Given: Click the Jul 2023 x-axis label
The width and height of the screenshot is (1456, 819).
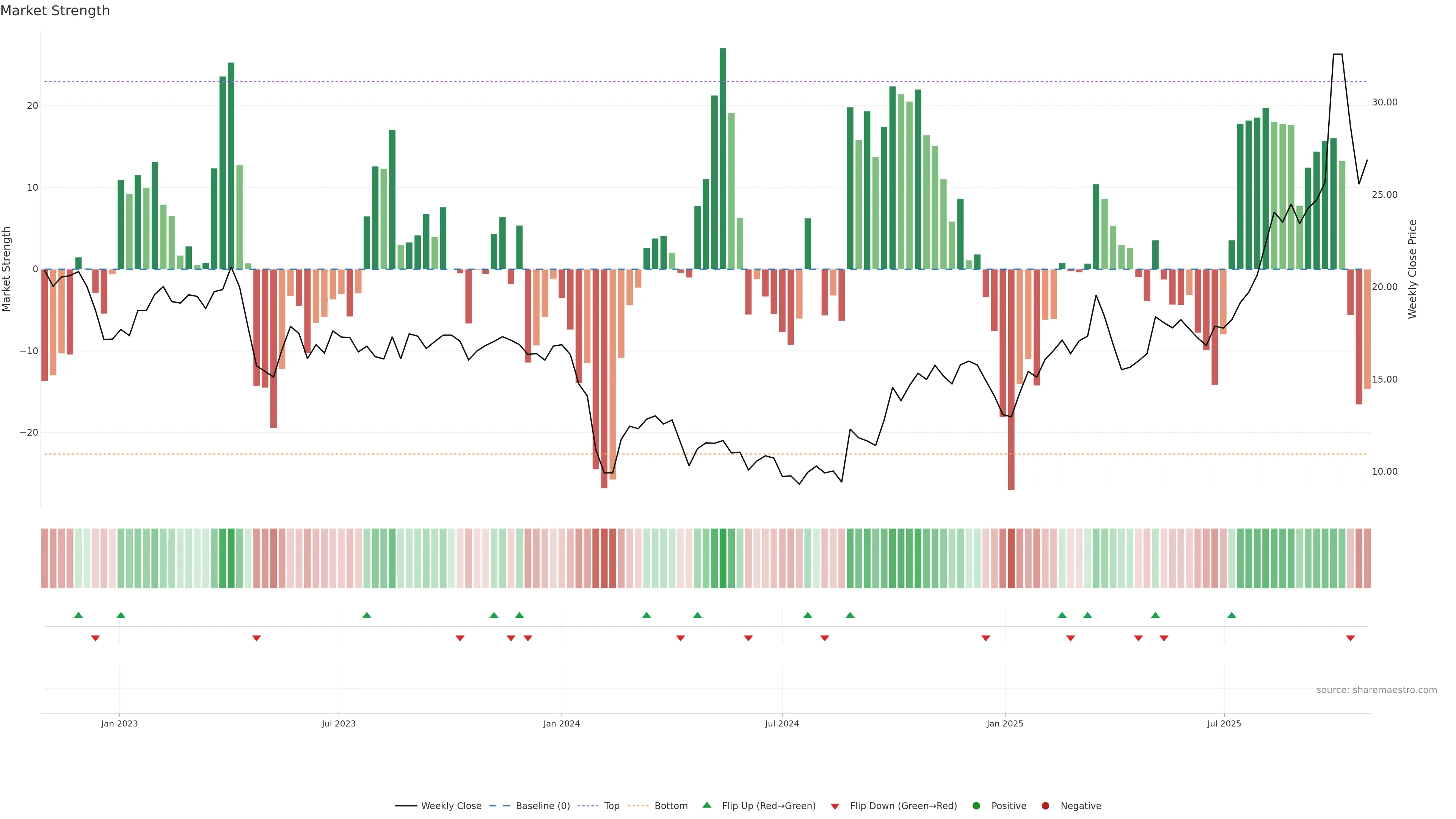Looking at the screenshot, I should point(339,723).
